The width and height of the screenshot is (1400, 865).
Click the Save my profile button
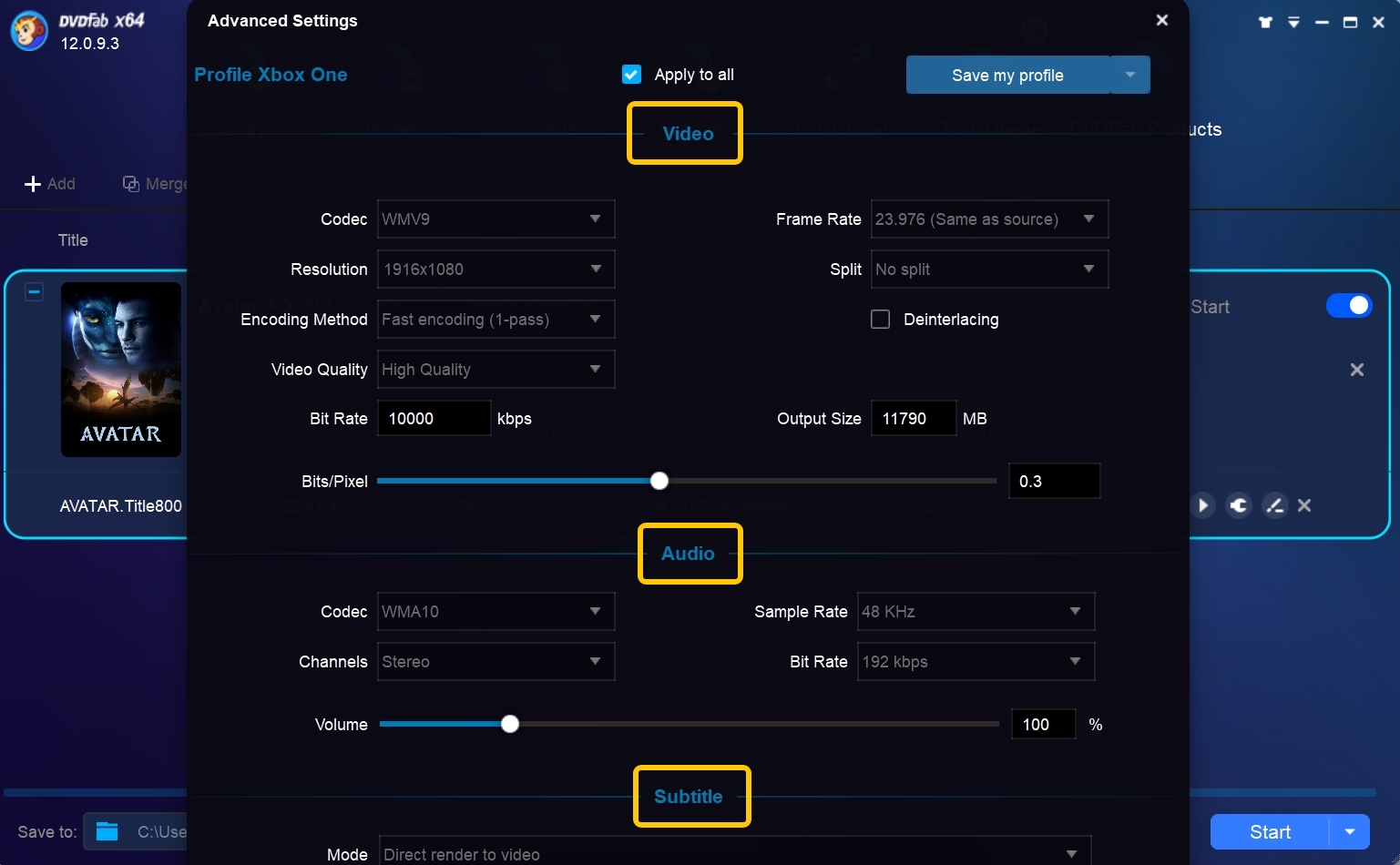tap(1007, 75)
